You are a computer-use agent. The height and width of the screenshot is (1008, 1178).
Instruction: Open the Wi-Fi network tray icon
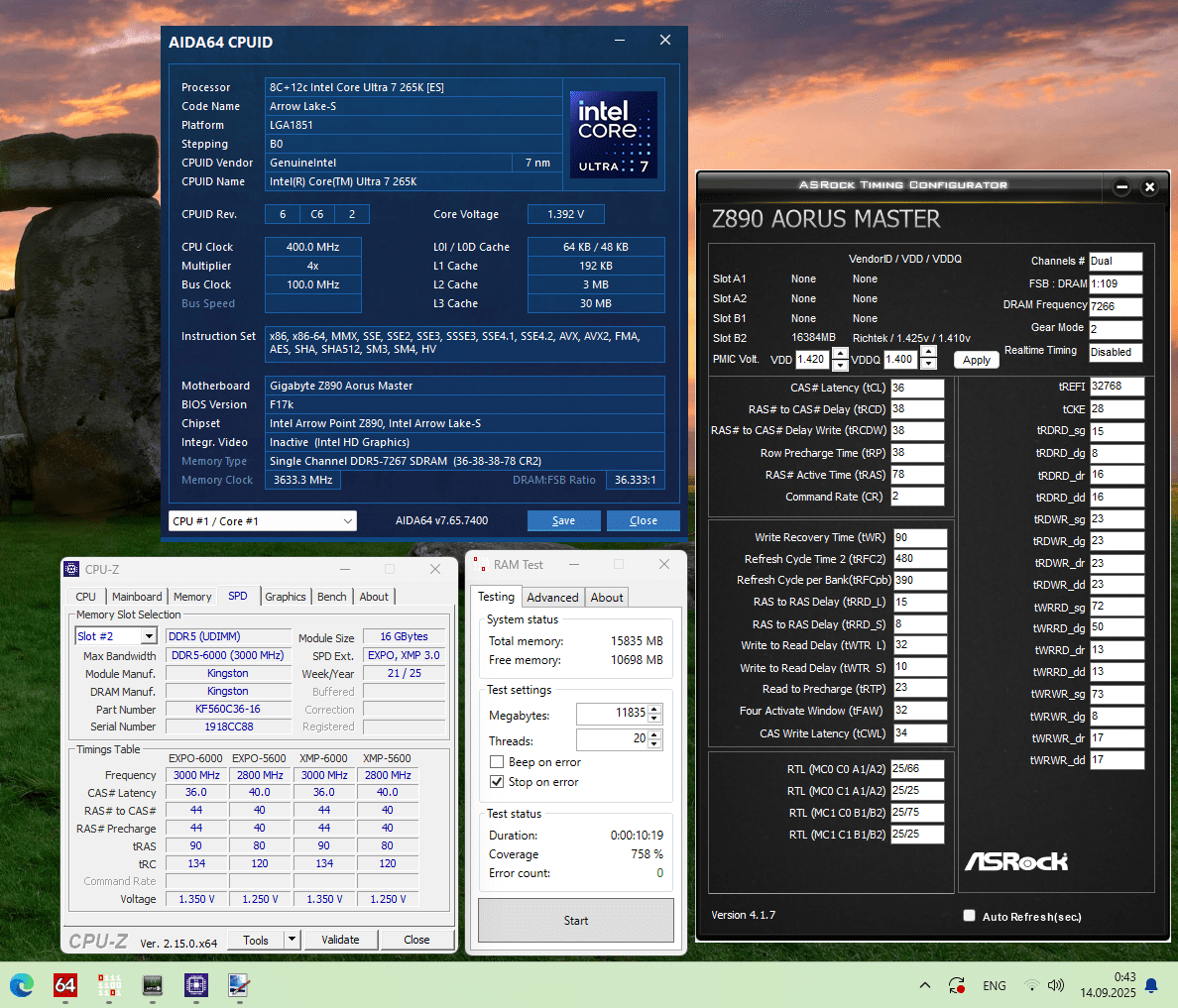(1033, 985)
